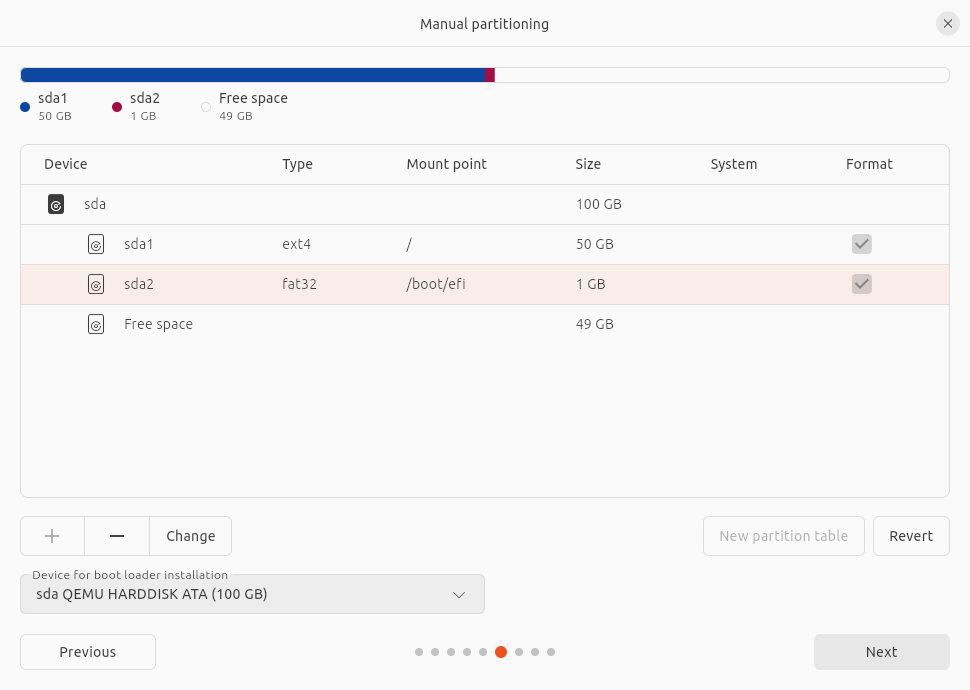Select the sda1 ext4 partition row
Viewport: 970px width, 690px height.
tap(485, 244)
